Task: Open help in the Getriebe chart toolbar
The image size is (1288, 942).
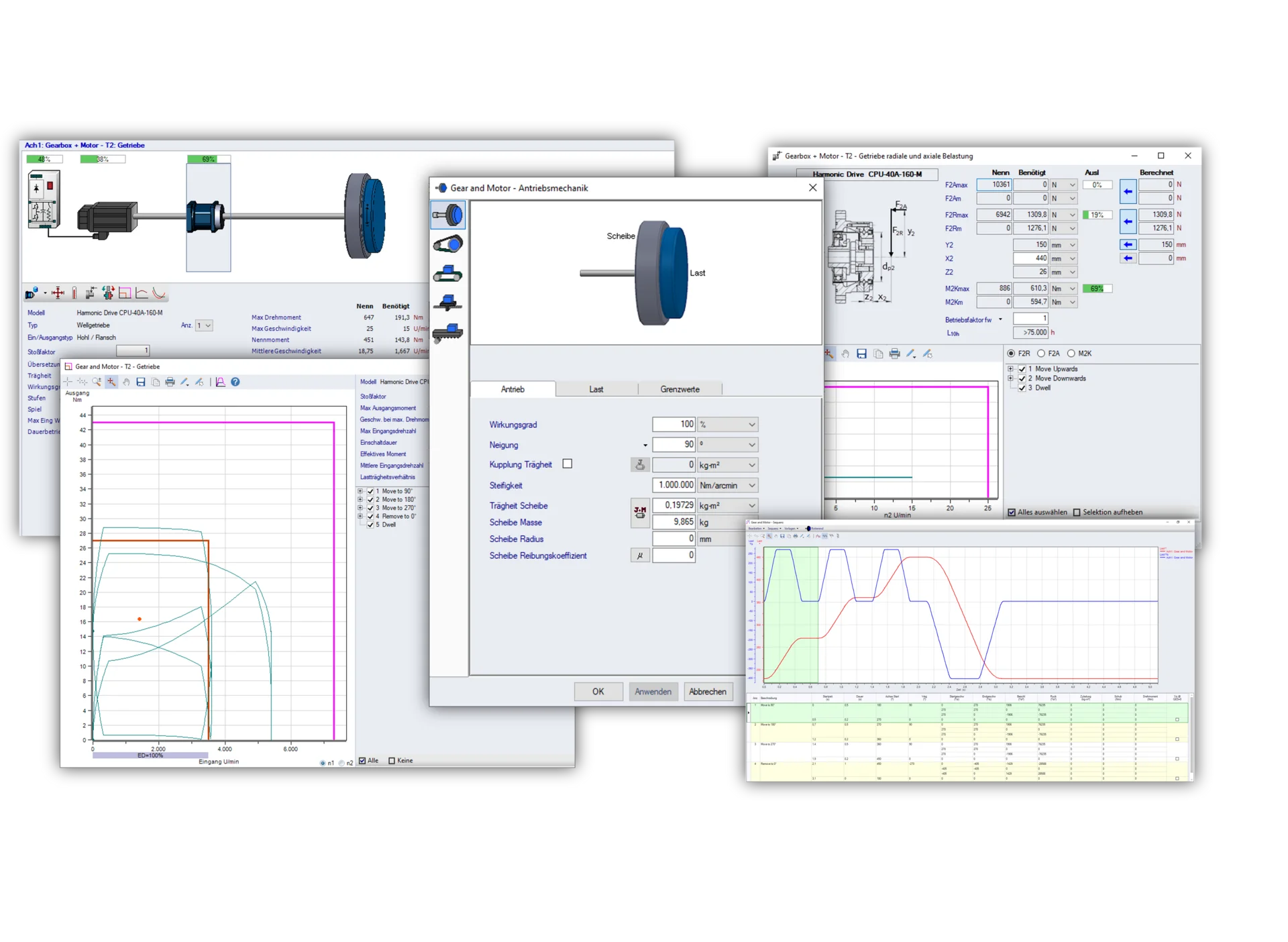Action: [235, 382]
